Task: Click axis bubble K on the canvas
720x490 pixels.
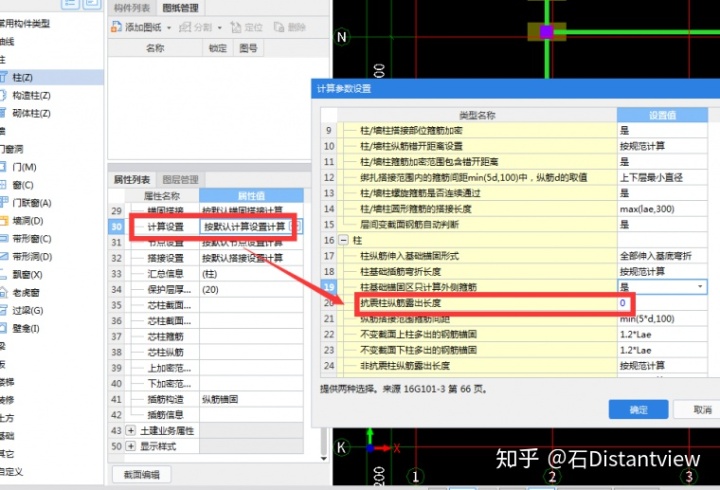Action: (x=341, y=447)
